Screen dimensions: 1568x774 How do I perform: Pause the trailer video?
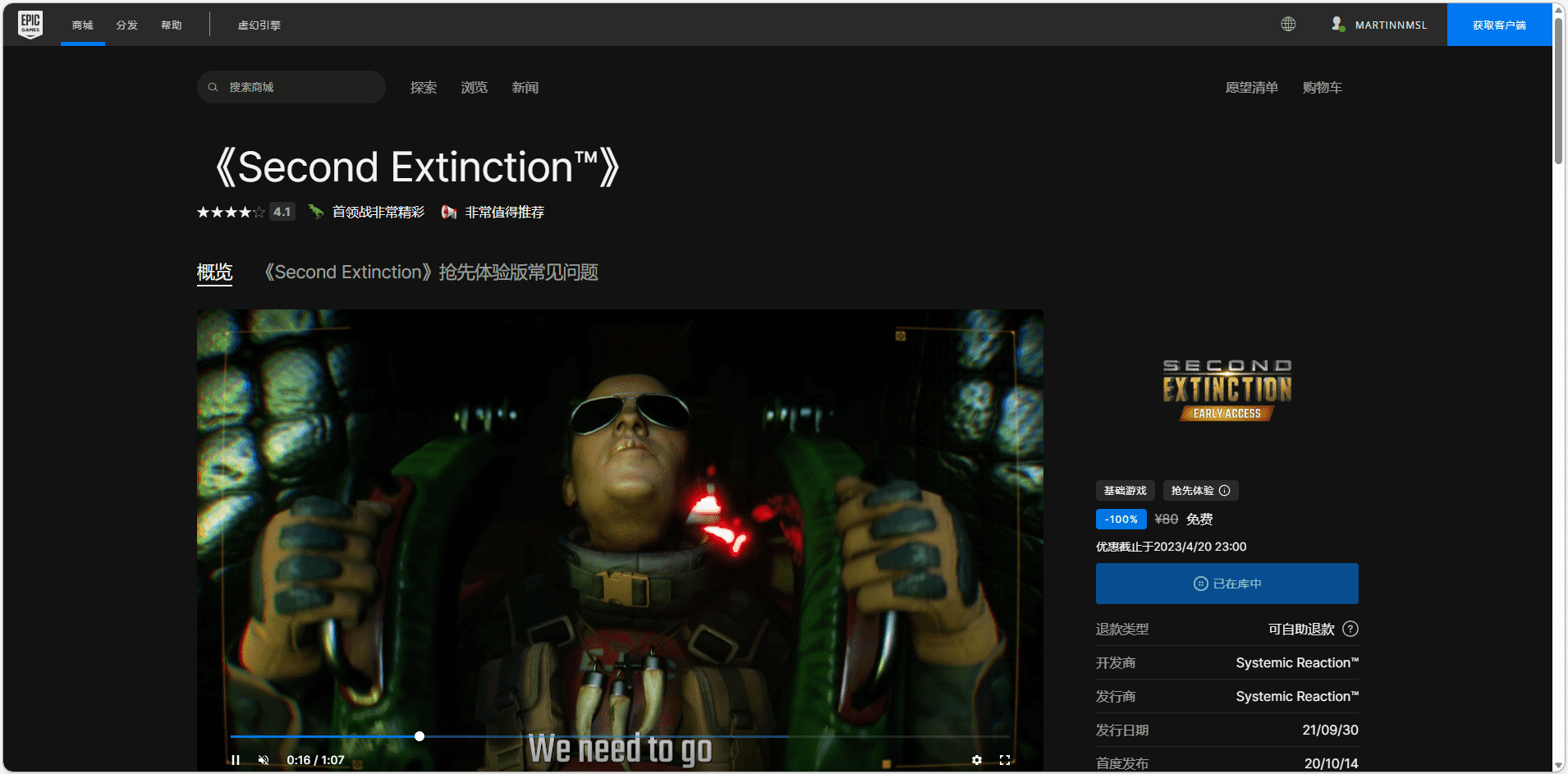236,760
